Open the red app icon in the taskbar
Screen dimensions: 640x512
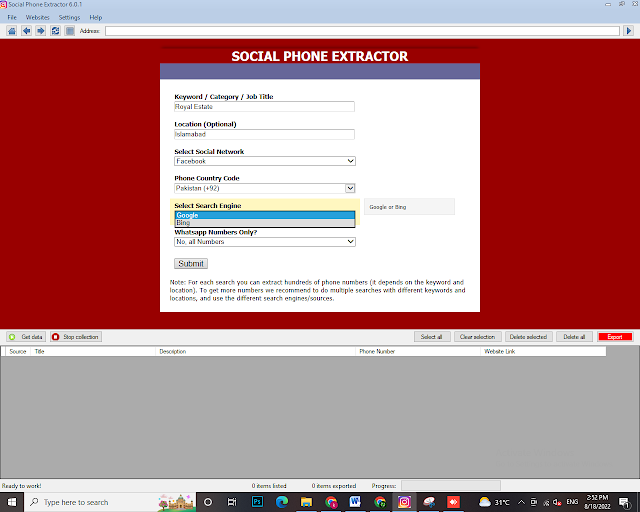tap(453, 502)
